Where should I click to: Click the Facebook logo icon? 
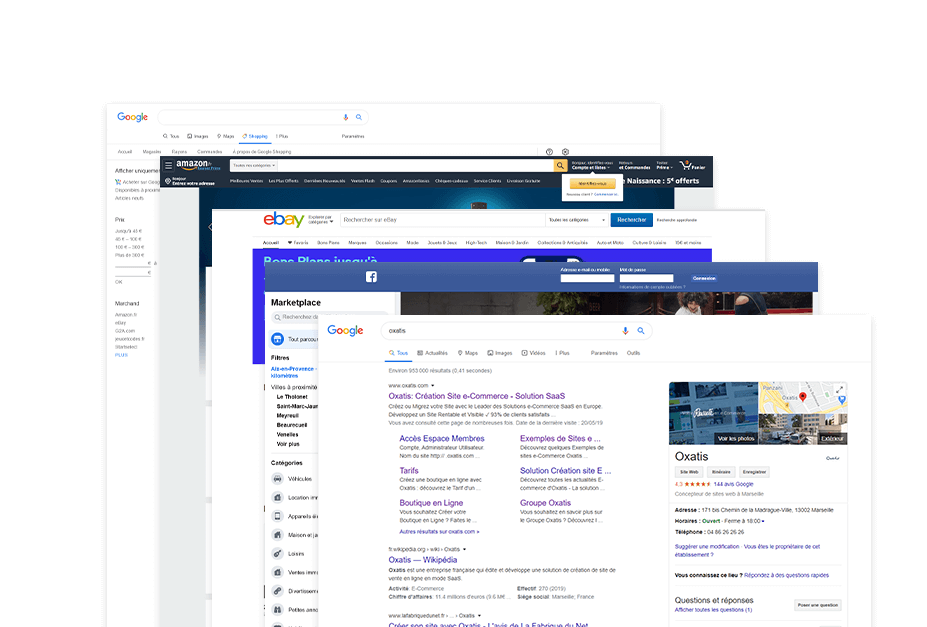(x=371, y=277)
